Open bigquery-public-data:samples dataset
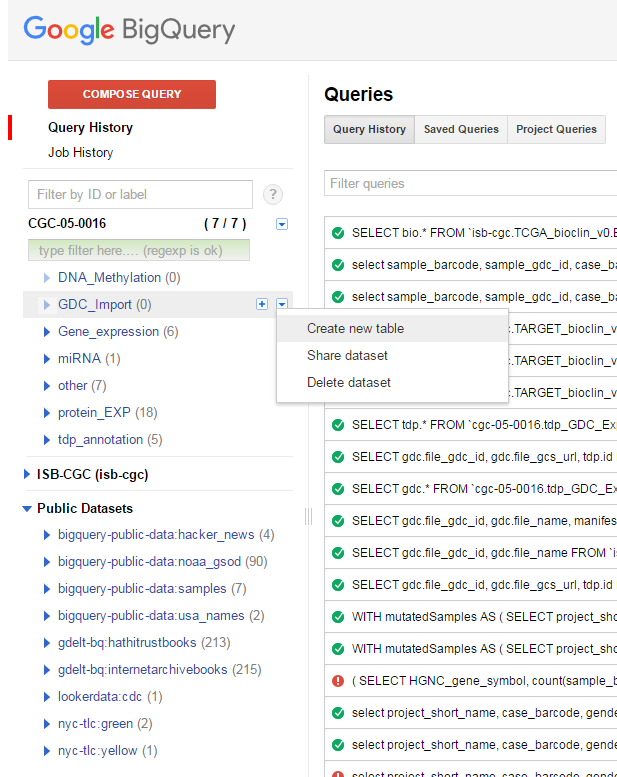Image resolution: width=617 pixels, height=777 pixels. [142, 589]
